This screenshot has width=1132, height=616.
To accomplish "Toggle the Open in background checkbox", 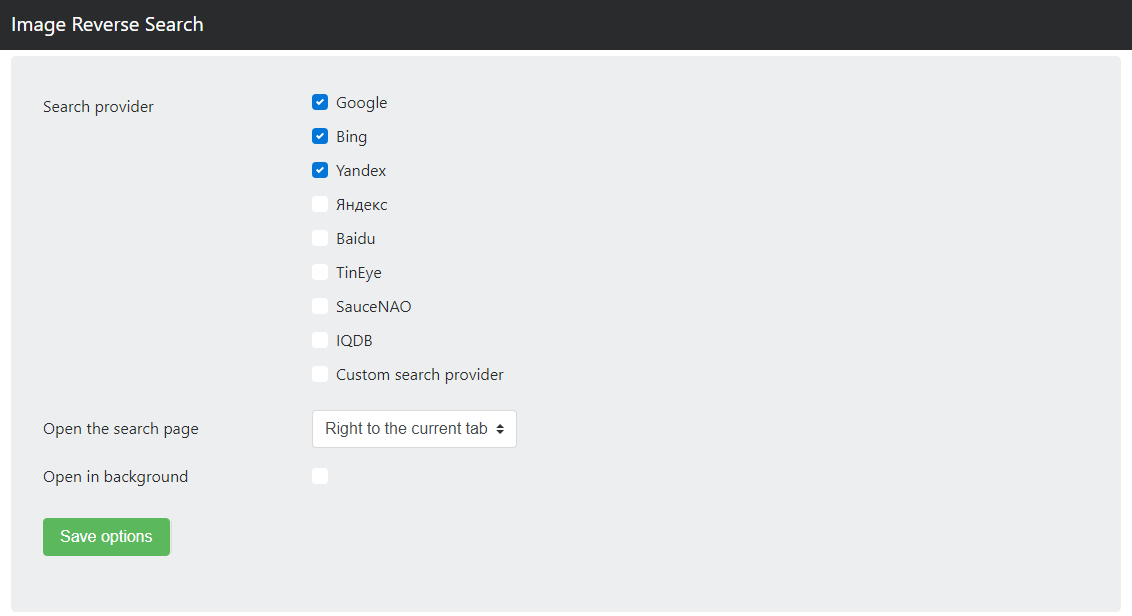I will (320, 476).
